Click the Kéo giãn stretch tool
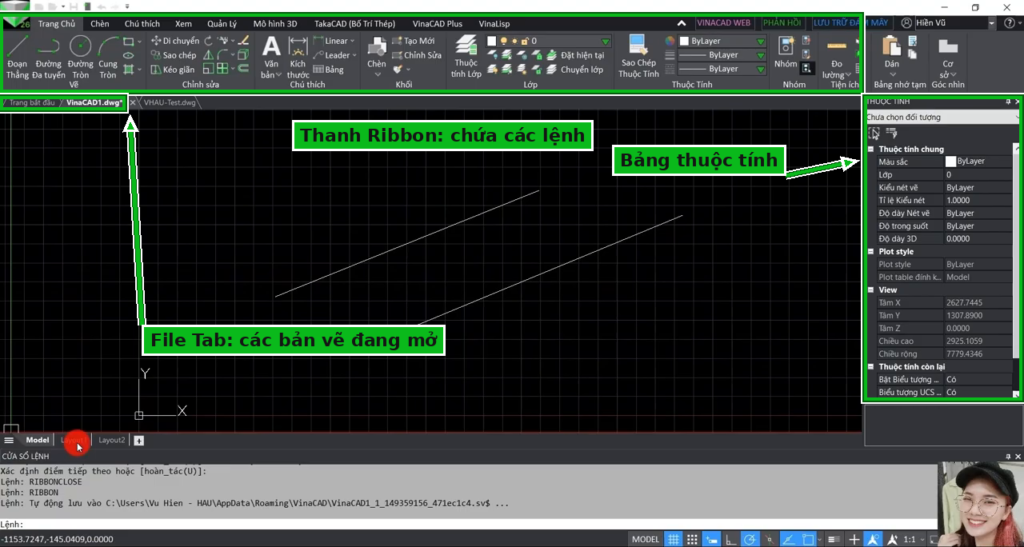 (x=173, y=69)
